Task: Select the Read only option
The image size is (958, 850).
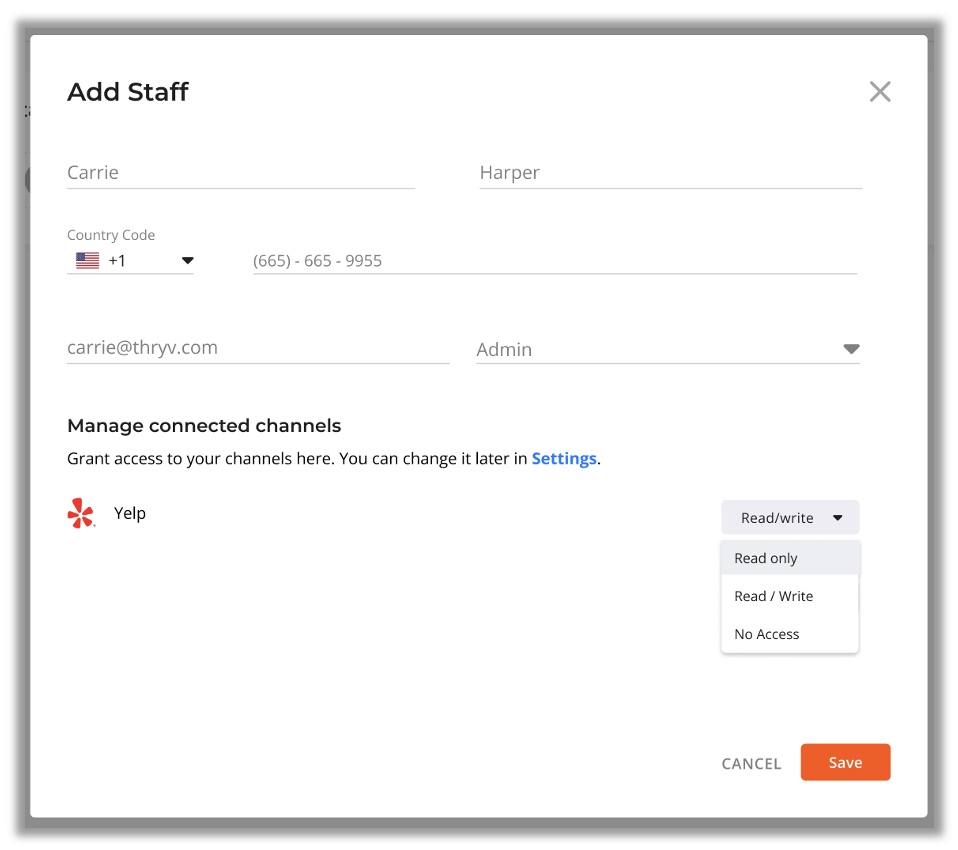Action: pos(766,558)
